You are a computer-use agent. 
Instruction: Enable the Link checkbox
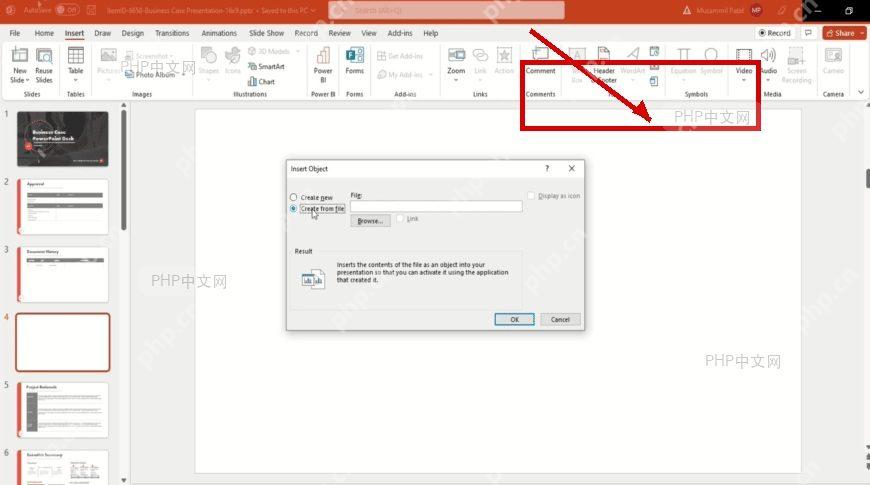tap(400, 219)
